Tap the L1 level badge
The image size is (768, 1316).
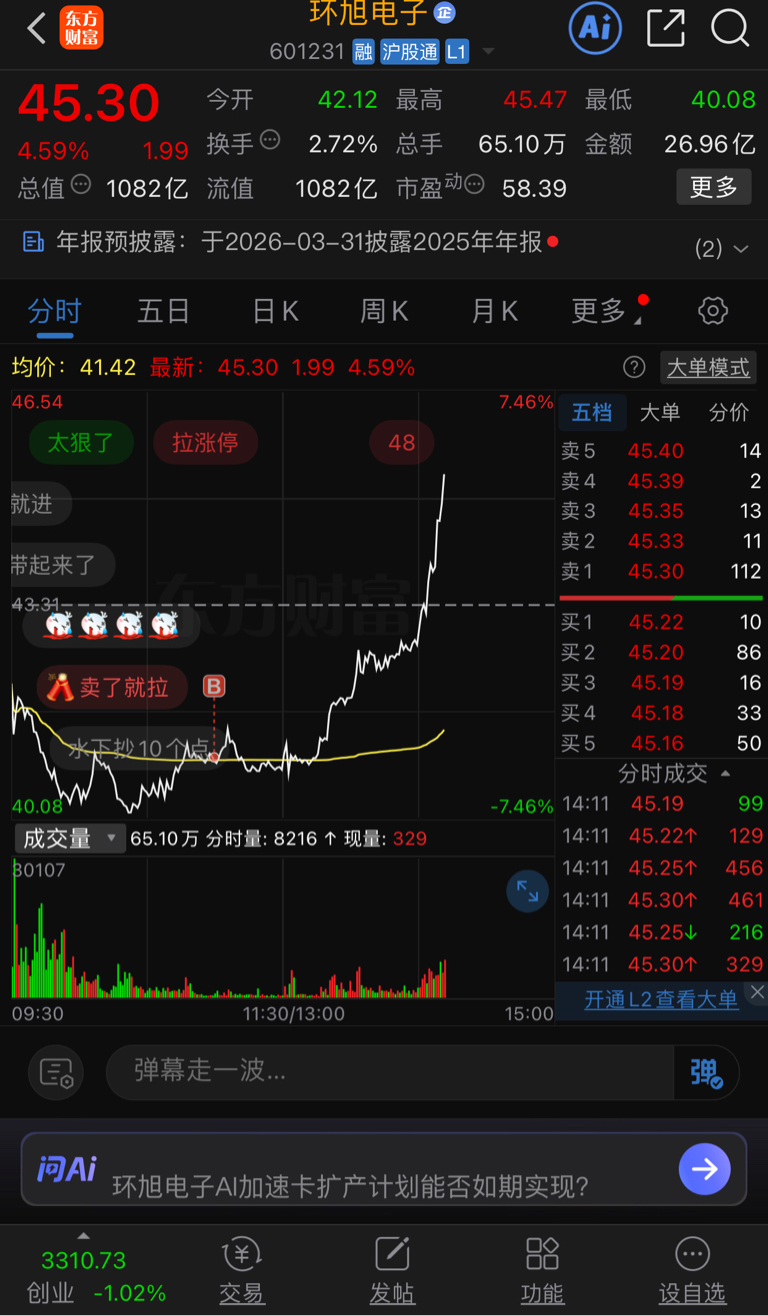[x=456, y=52]
